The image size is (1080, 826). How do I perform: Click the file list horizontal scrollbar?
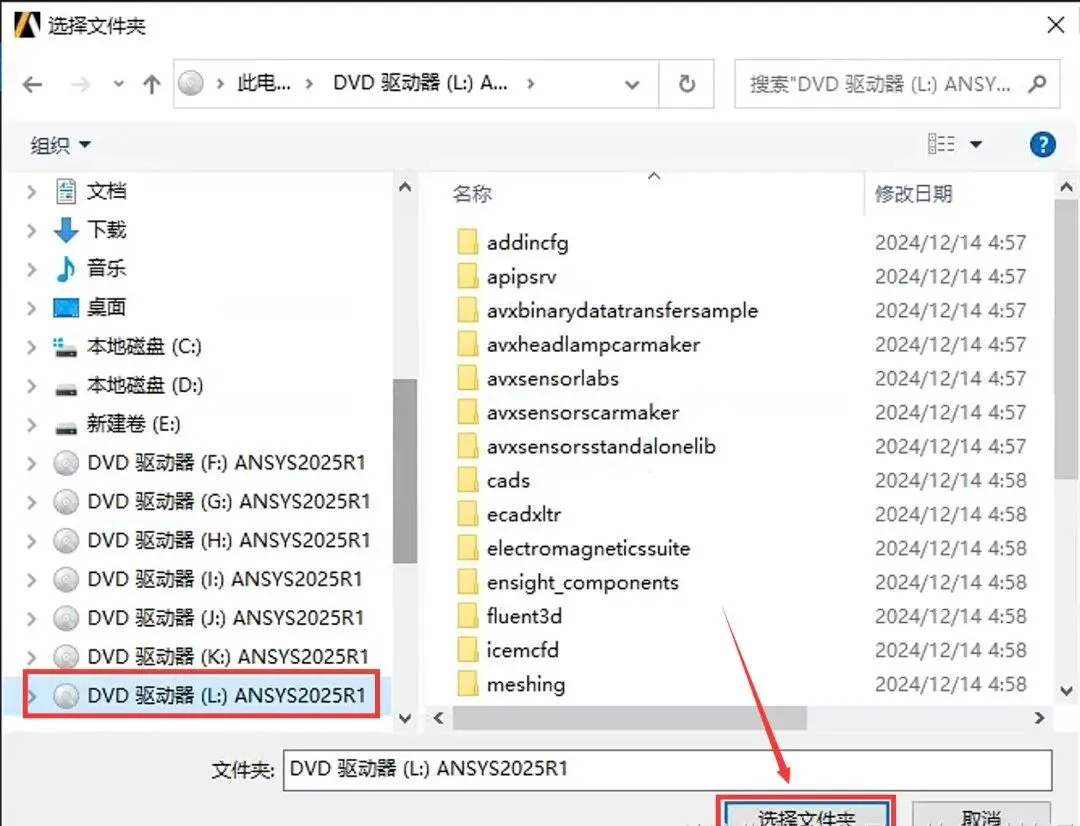pos(629,718)
